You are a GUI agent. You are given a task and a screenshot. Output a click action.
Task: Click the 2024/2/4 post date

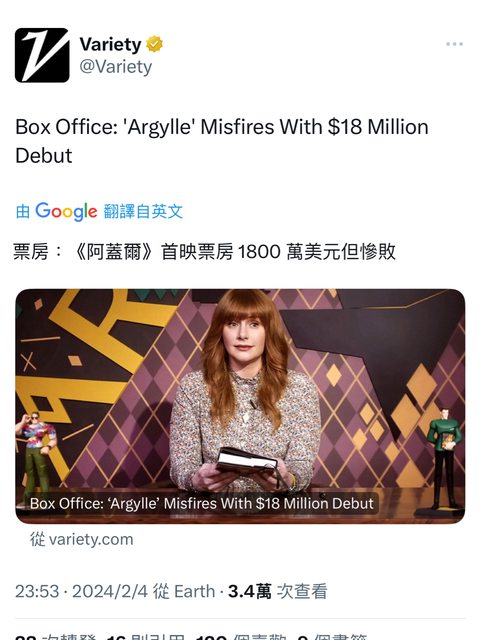pos(110,591)
